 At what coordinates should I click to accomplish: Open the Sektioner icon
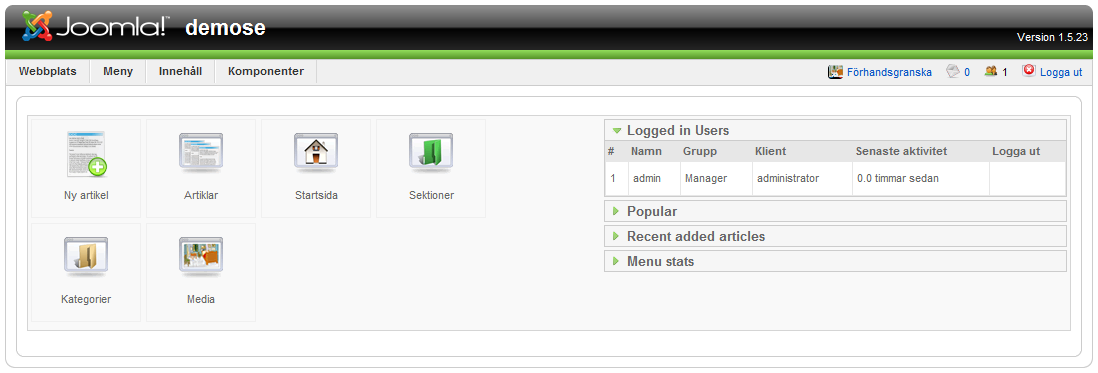click(x=431, y=153)
